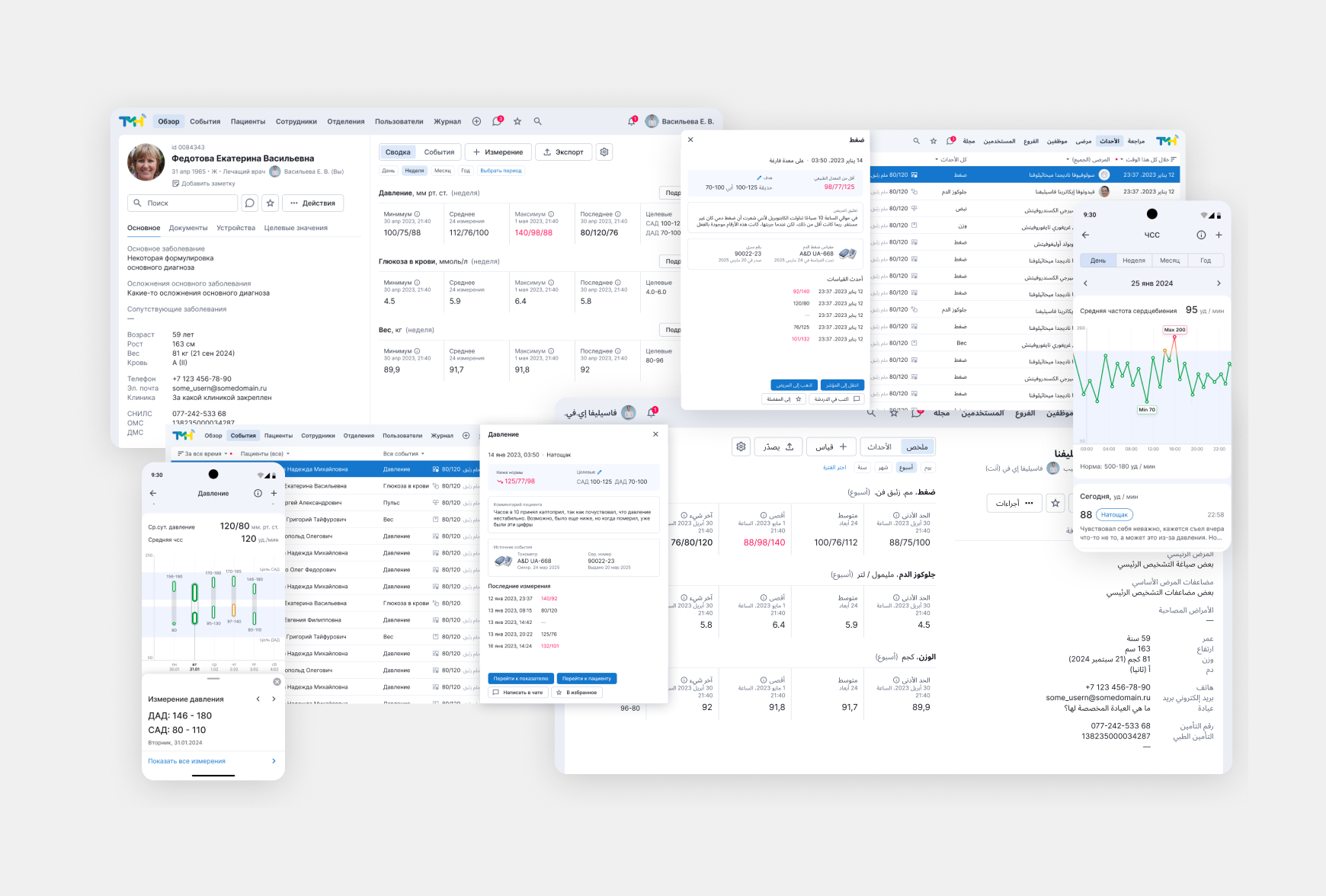Click the Экспорт button
This screenshot has width=1326, height=896.
click(563, 152)
